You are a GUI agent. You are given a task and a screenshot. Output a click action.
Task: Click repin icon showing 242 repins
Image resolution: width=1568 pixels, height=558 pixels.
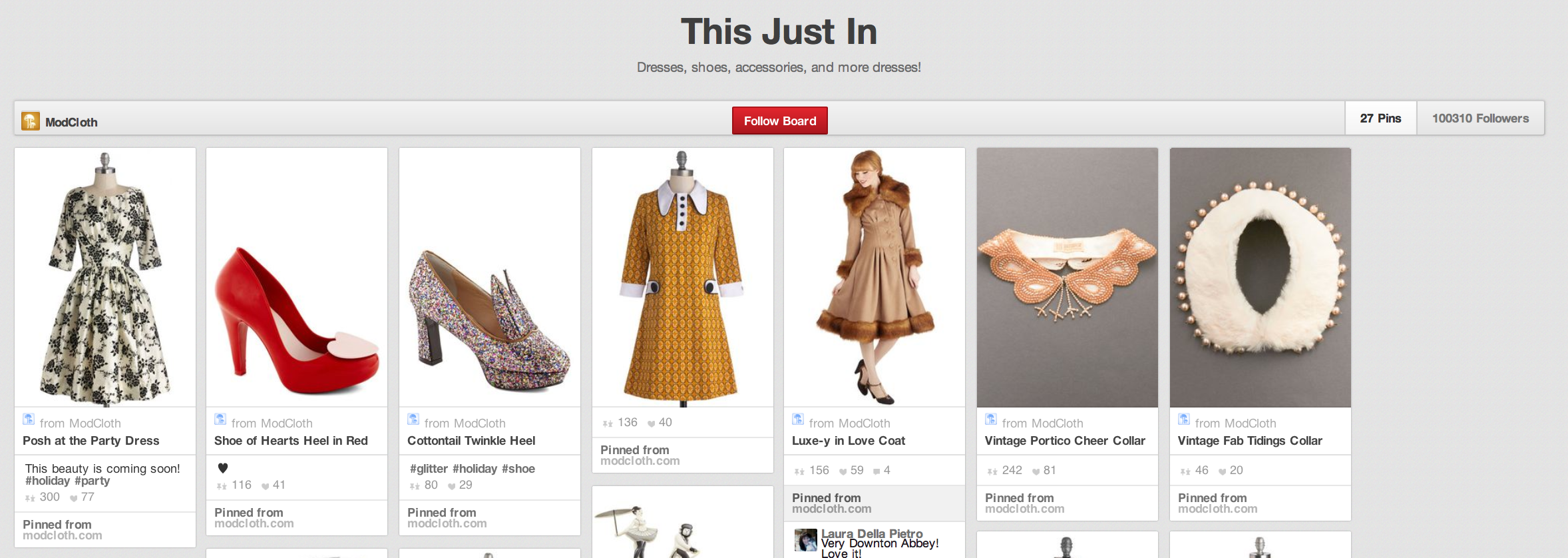tap(992, 471)
